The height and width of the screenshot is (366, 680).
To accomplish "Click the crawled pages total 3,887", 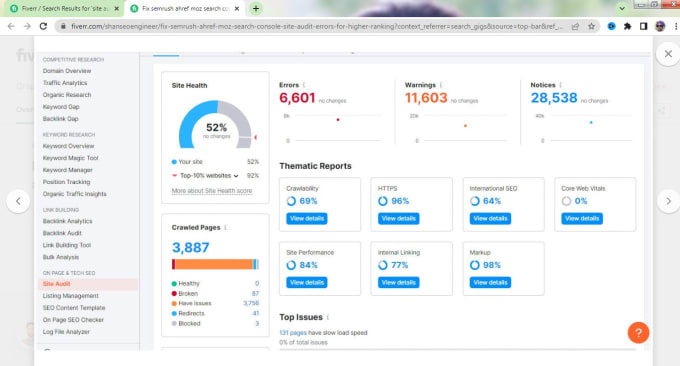I will coord(191,248).
